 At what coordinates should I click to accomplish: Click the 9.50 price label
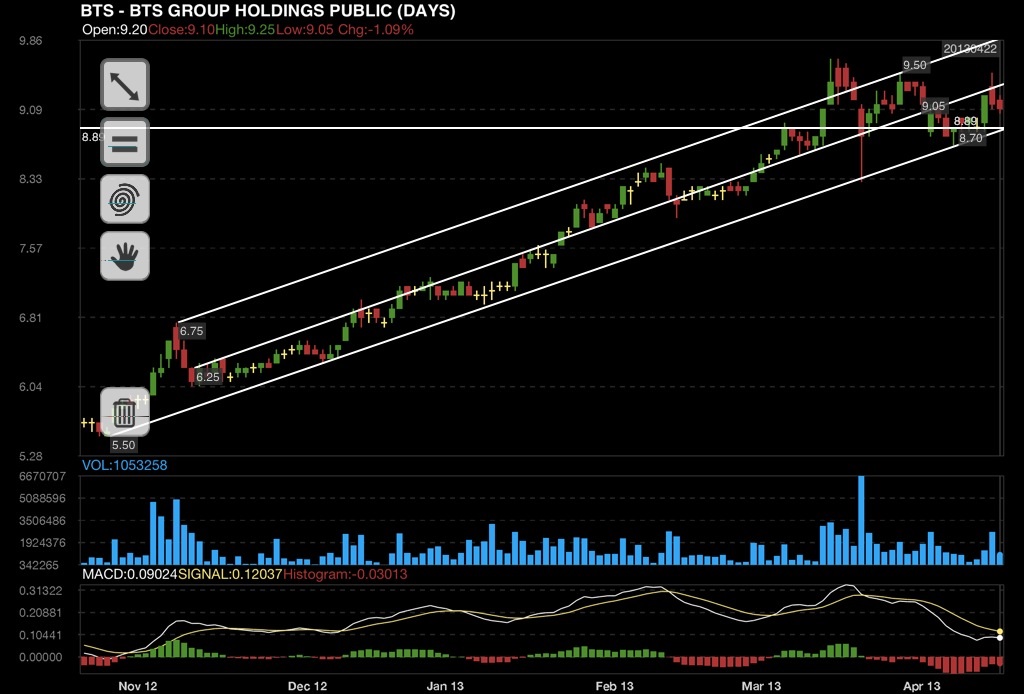coord(914,65)
